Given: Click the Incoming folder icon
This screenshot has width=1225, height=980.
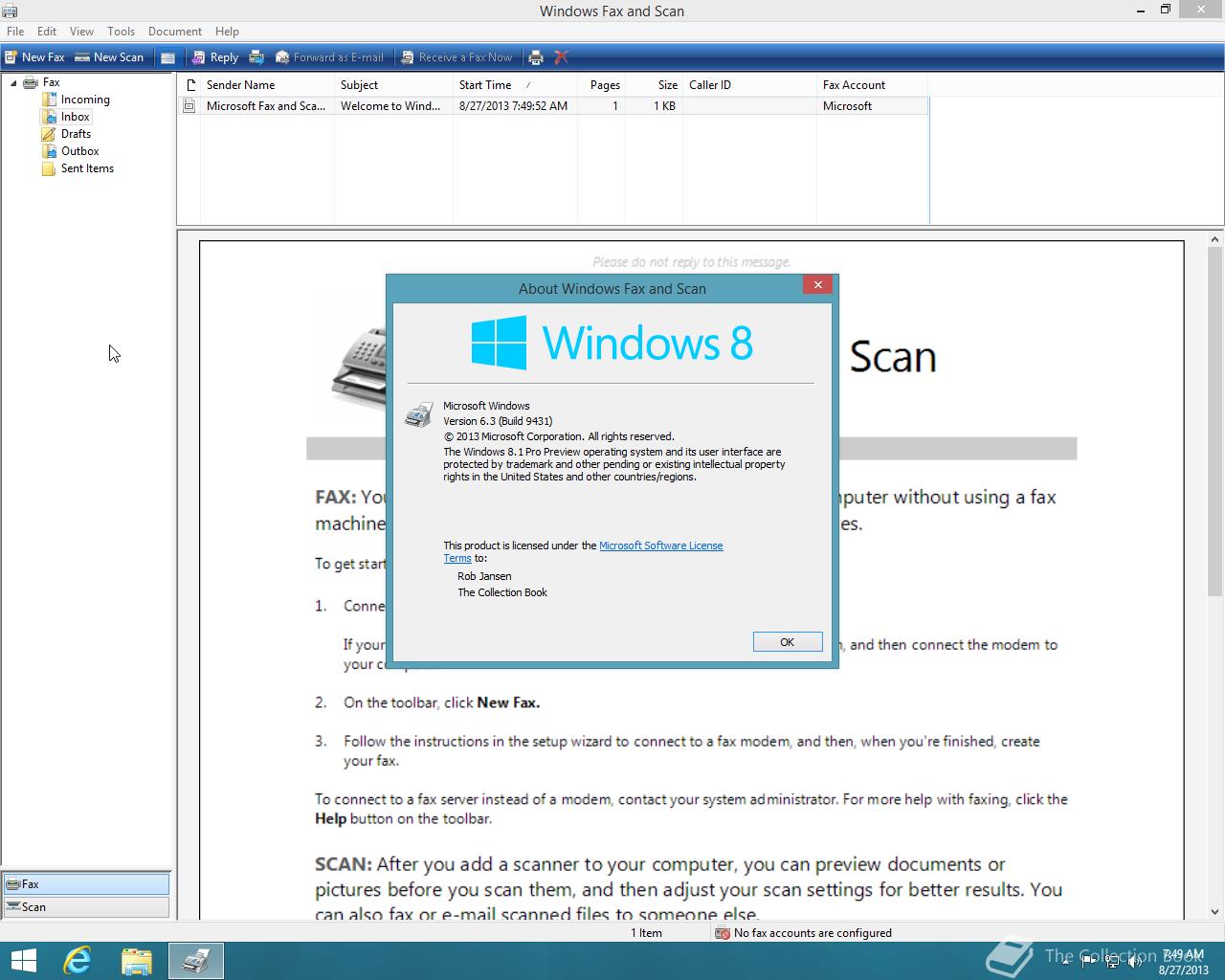Looking at the screenshot, I should point(49,100).
